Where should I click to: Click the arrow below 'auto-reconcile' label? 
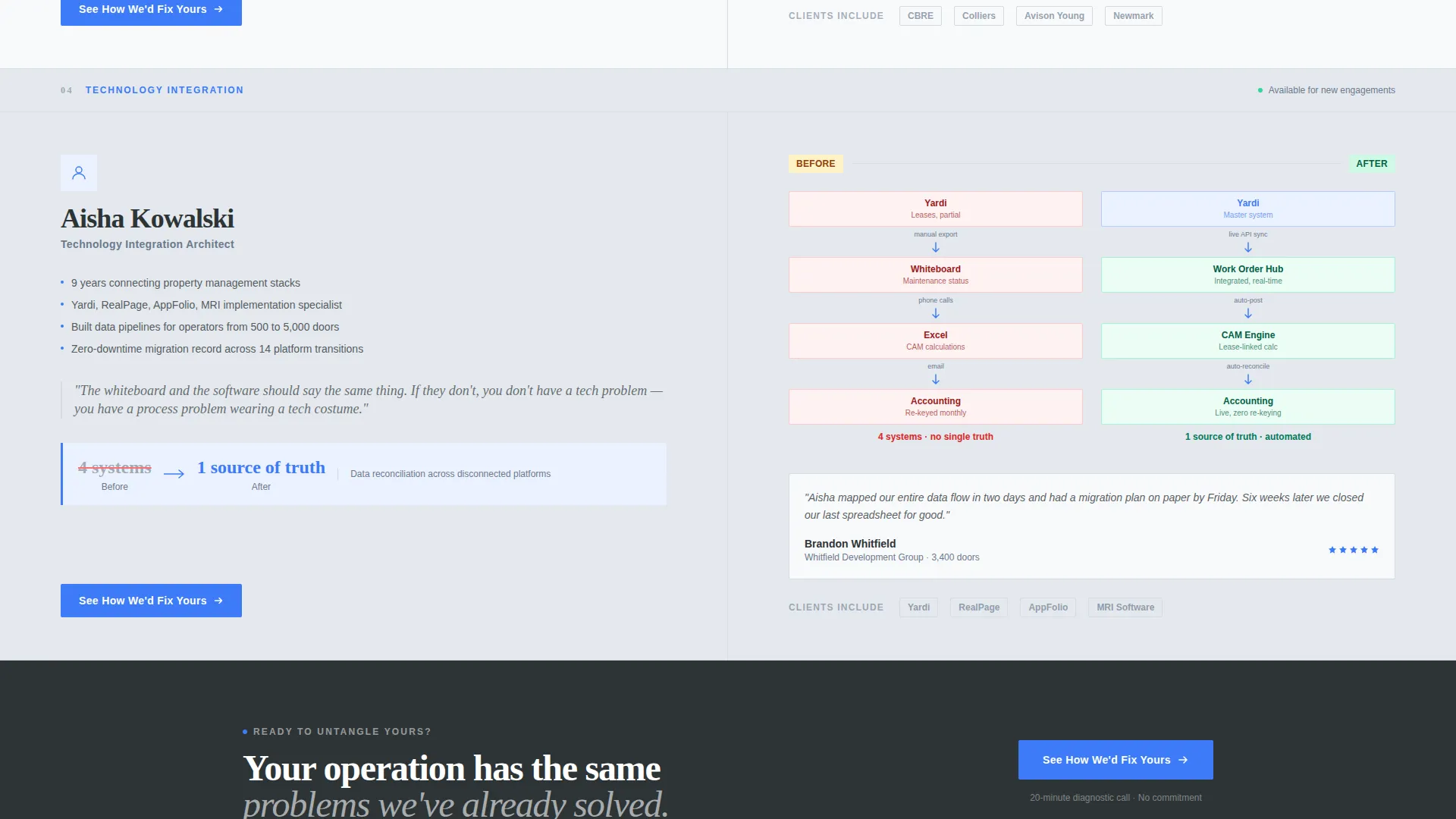pyautogui.click(x=1248, y=380)
